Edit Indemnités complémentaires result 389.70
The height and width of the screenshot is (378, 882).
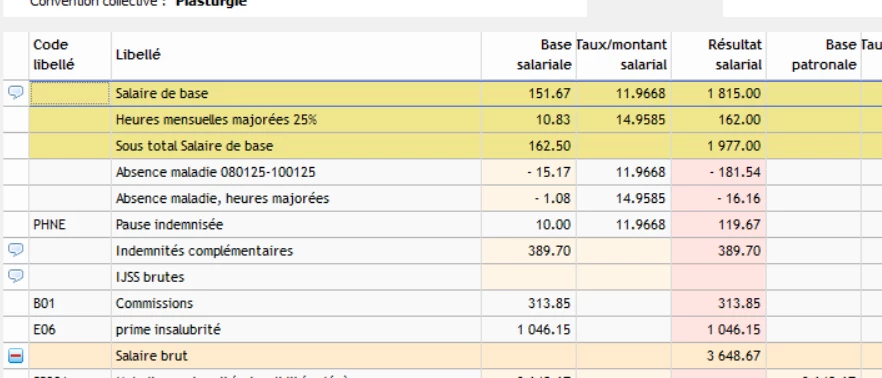[718, 250]
